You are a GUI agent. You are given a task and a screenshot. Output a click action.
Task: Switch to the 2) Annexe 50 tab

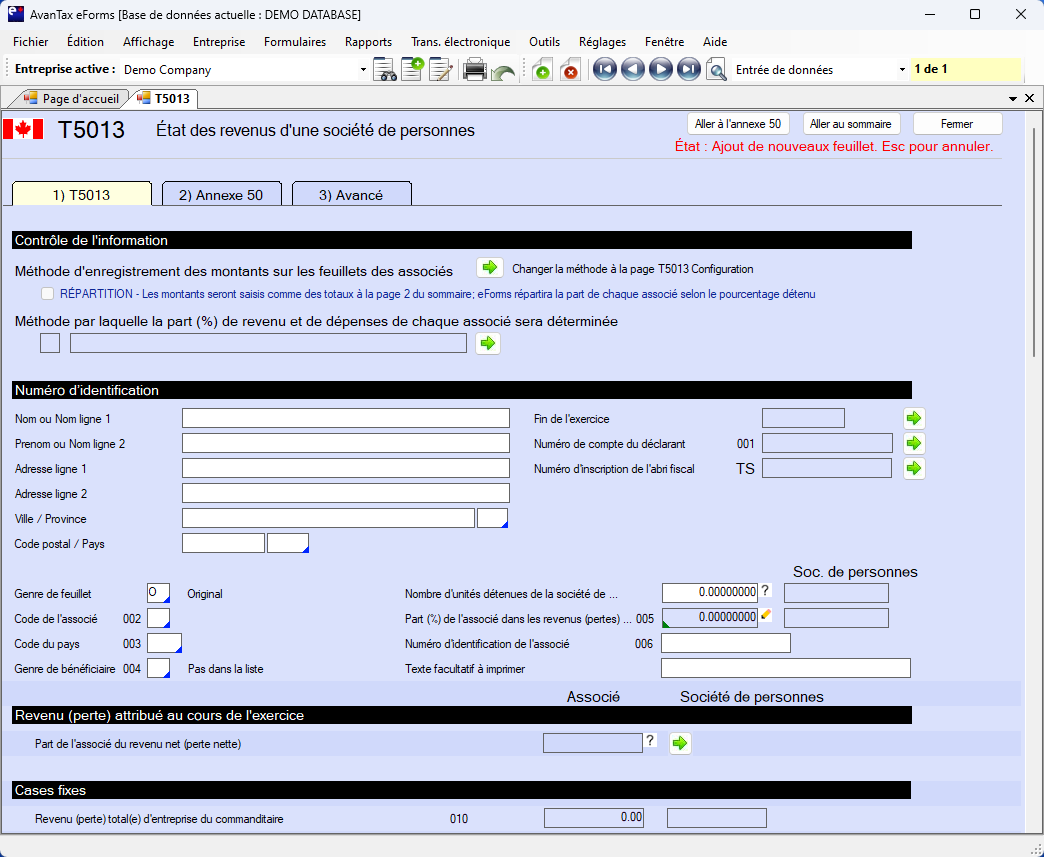pyautogui.click(x=221, y=195)
